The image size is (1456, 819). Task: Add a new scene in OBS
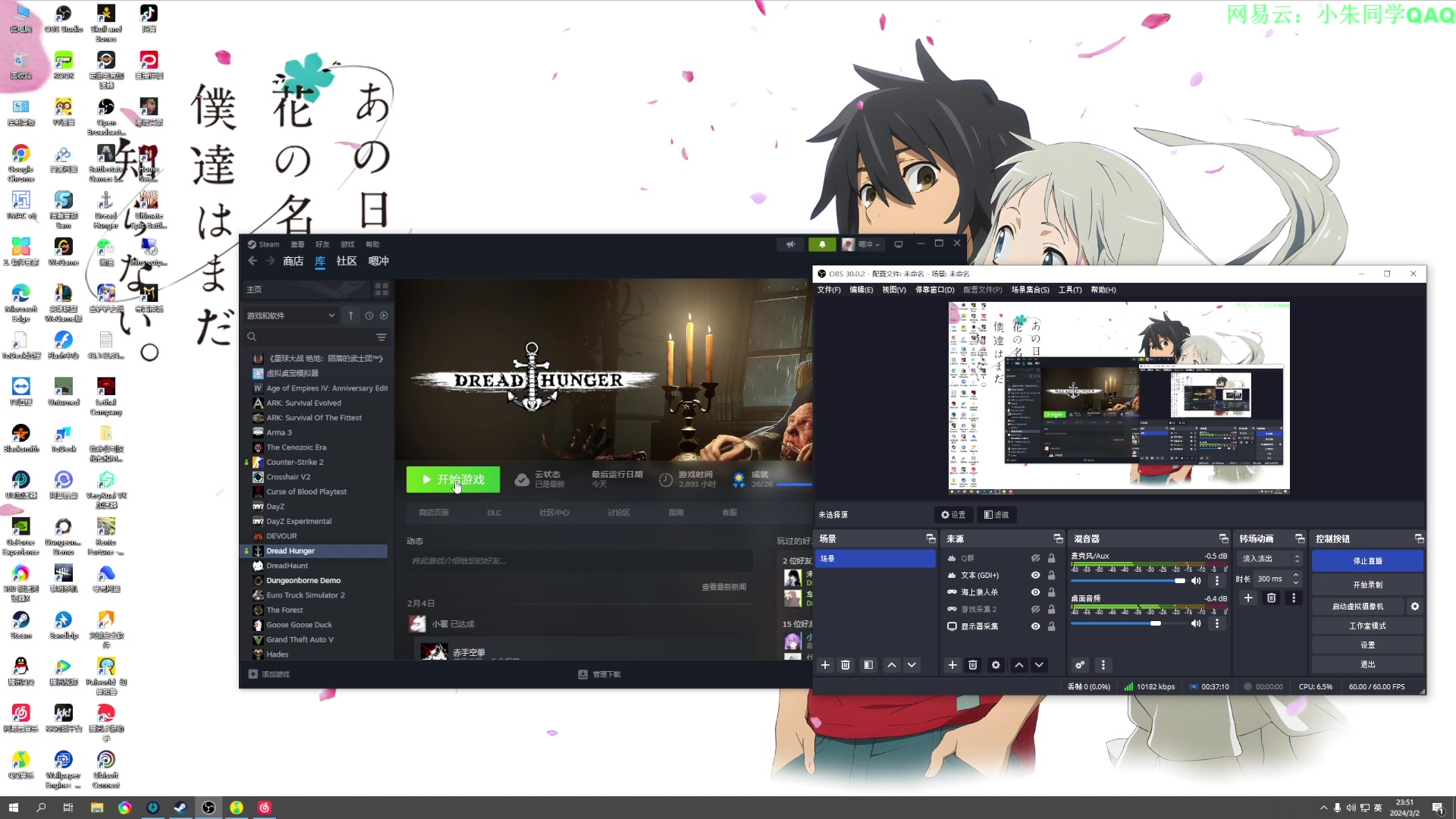click(825, 665)
